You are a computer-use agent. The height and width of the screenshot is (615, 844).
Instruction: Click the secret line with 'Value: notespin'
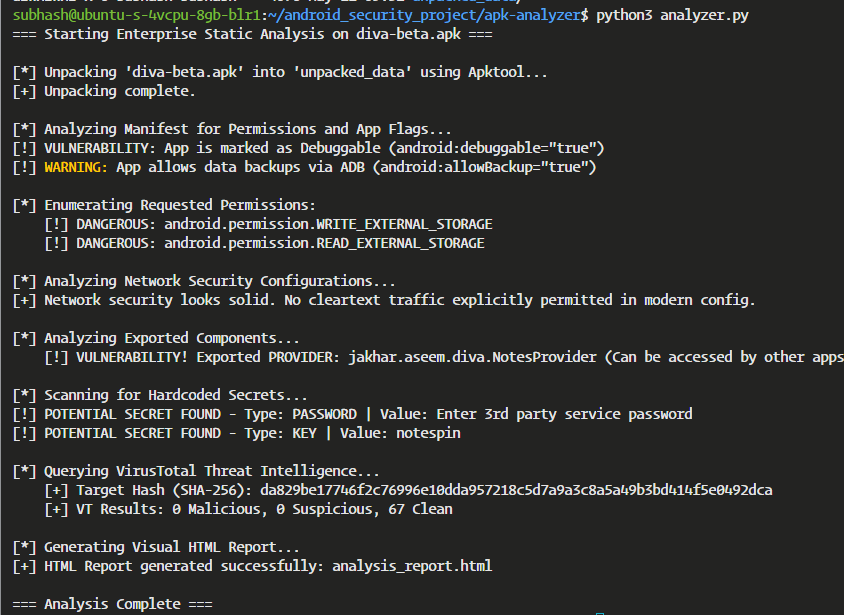point(237,434)
